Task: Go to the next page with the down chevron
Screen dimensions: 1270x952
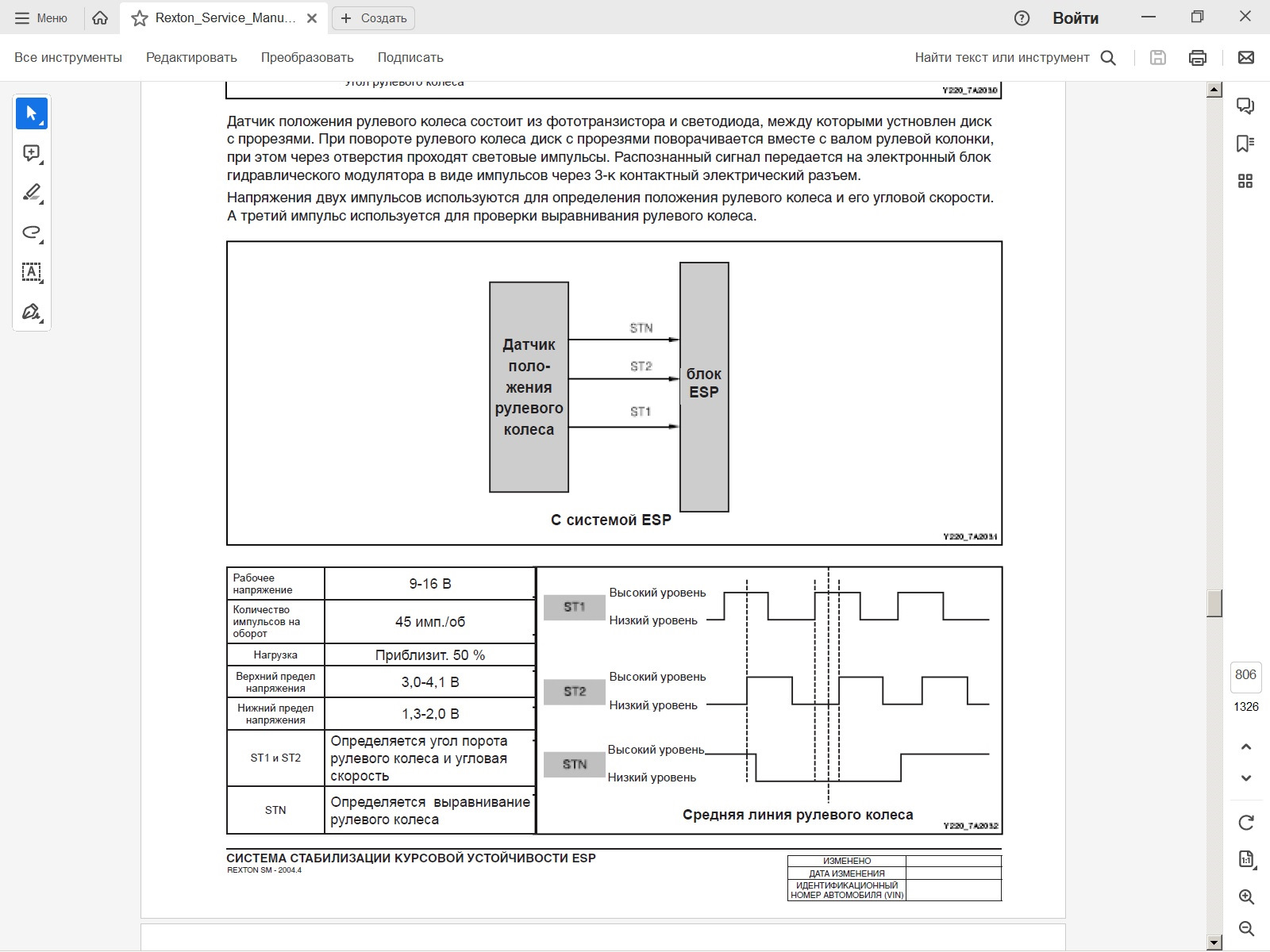Action: tap(1246, 778)
